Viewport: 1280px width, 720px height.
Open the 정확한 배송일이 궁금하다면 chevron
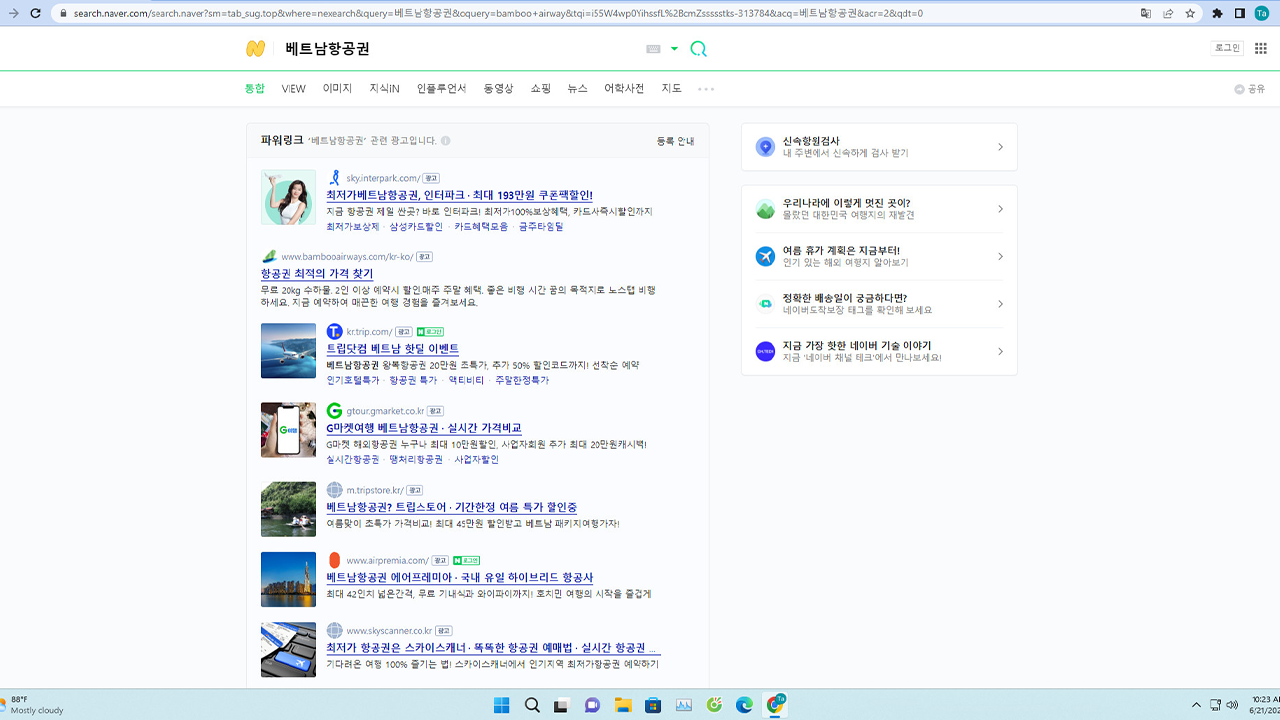click(x=1000, y=304)
